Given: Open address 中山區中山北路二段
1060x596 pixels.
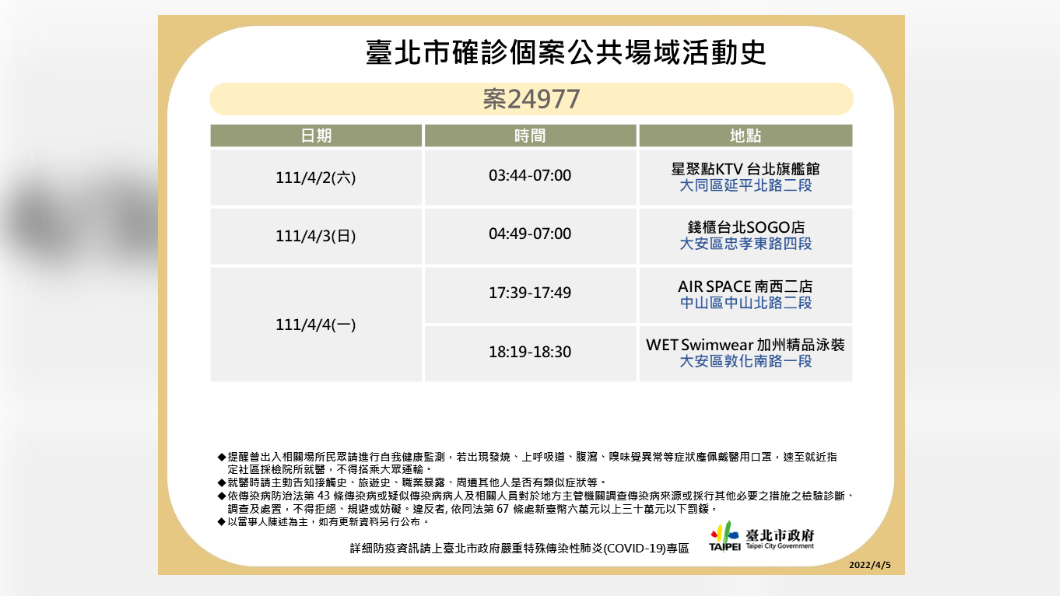Looking at the screenshot, I should click(746, 303).
